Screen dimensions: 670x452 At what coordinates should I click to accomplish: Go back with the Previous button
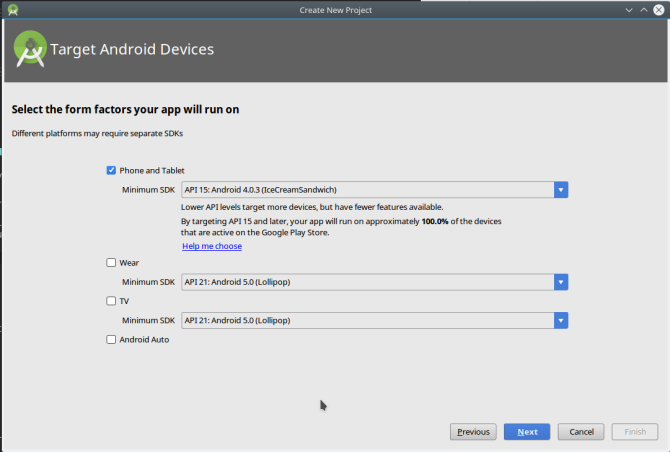point(473,432)
